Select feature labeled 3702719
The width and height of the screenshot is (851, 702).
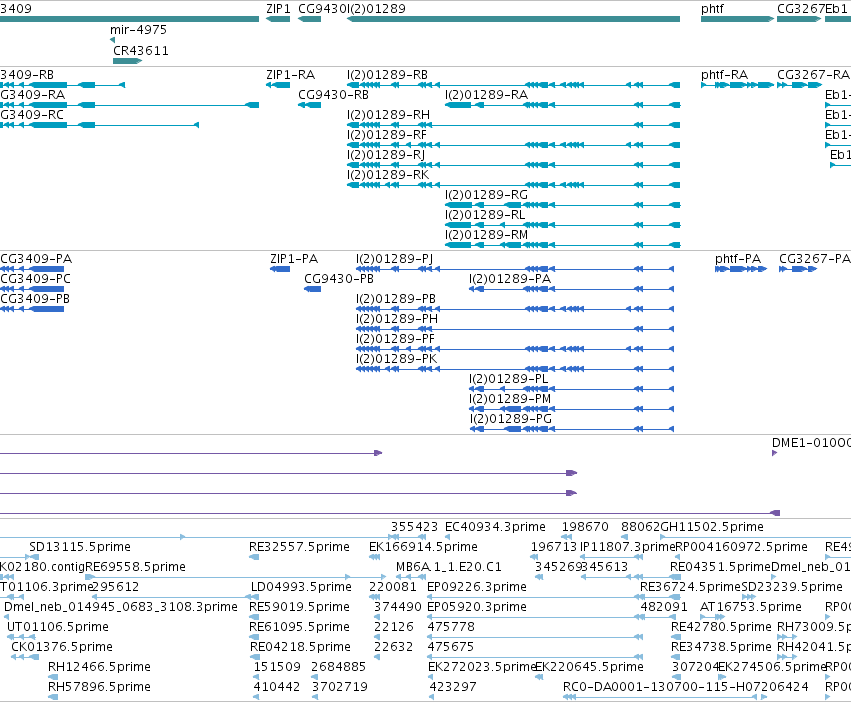339,688
